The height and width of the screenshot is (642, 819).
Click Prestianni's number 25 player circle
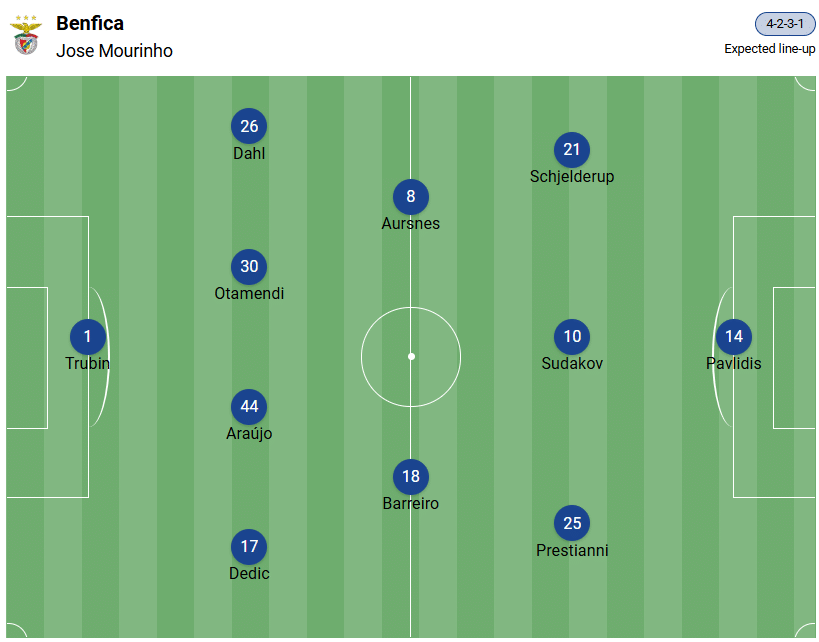pos(572,523)
